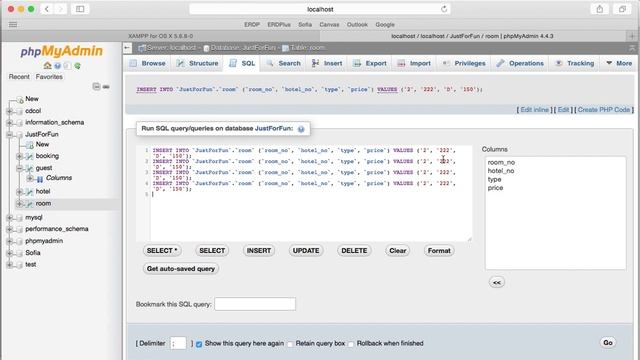Hide navigation panel arrow icon
The height and width of the screenshot is (360, 640).
point(127,48)
